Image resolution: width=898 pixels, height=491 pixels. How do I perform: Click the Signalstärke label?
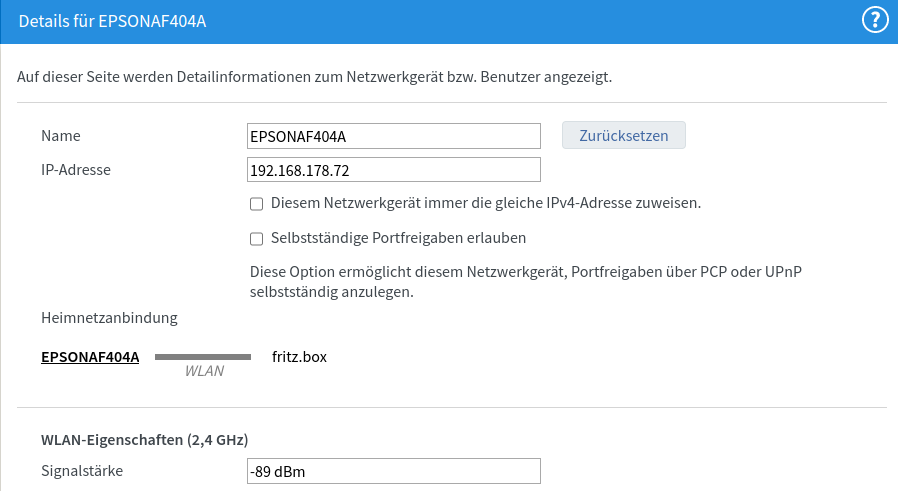[x=82, y=471]
